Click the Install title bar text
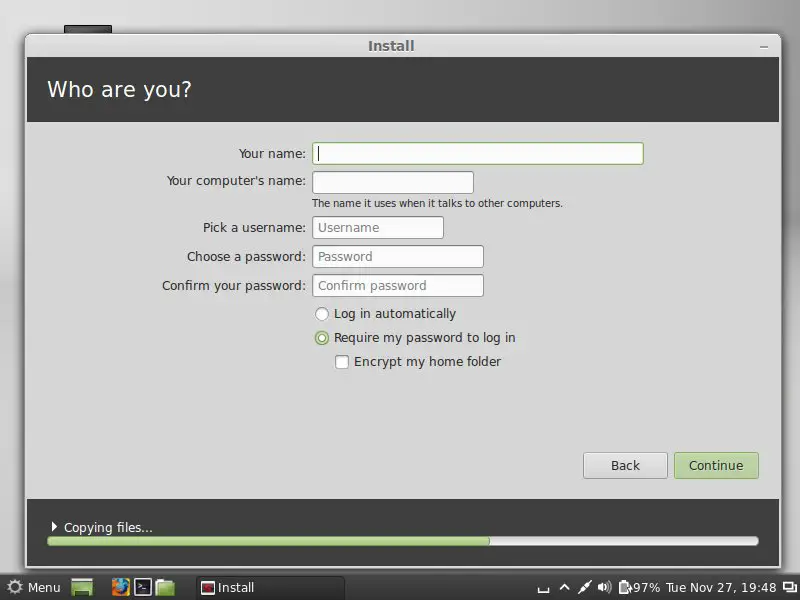Screen dimensions: 800x600 click(391, 46)
